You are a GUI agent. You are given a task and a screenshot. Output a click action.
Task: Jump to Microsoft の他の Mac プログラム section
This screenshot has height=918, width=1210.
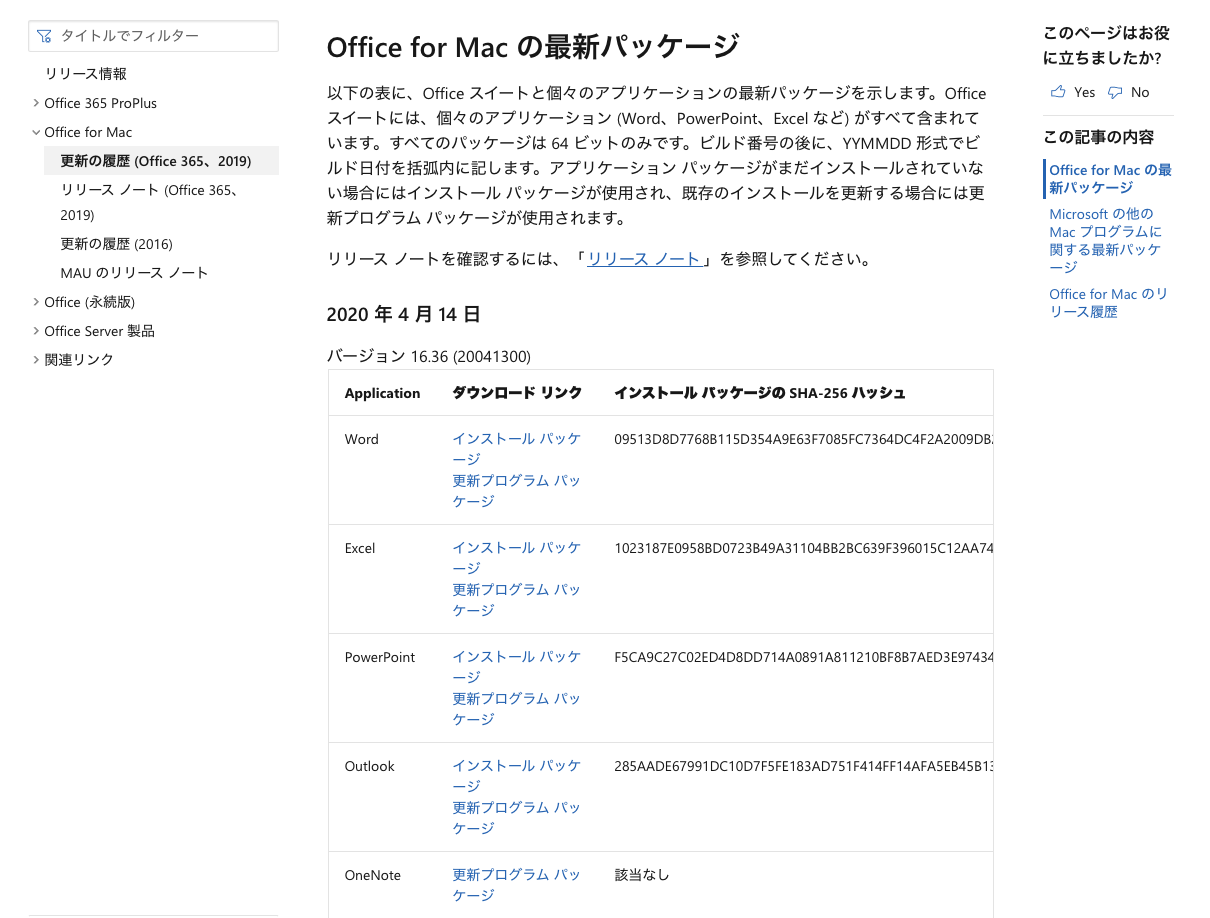(x=1105, y=240)
